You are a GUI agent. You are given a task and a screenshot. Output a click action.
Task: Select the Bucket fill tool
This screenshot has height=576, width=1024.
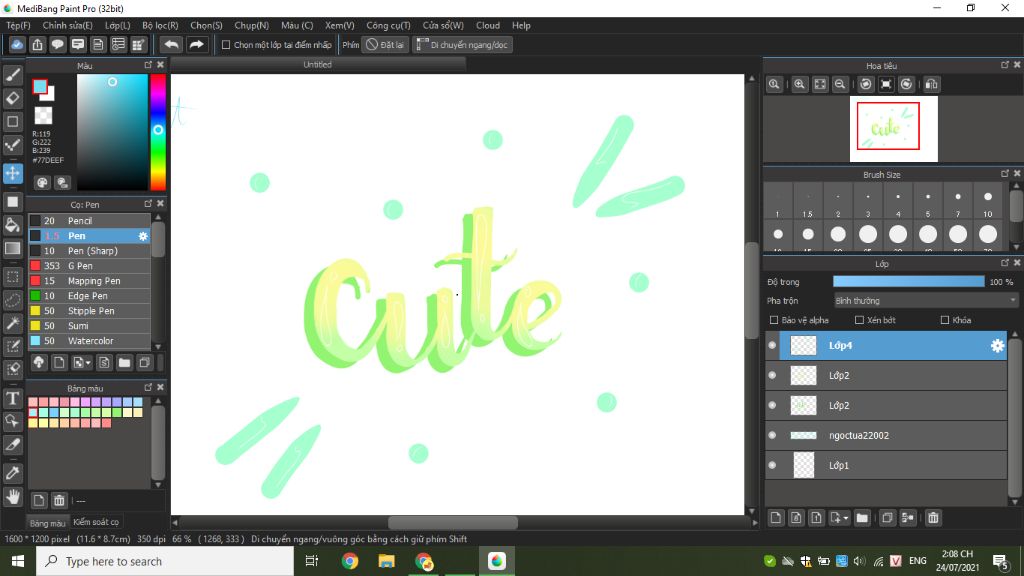point(12,225)
